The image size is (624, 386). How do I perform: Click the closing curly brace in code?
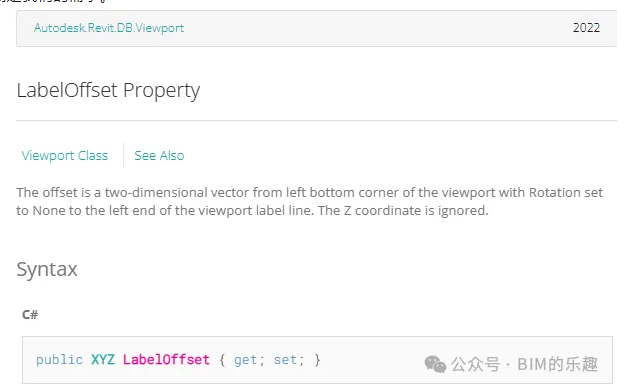(x=317, y=360)
